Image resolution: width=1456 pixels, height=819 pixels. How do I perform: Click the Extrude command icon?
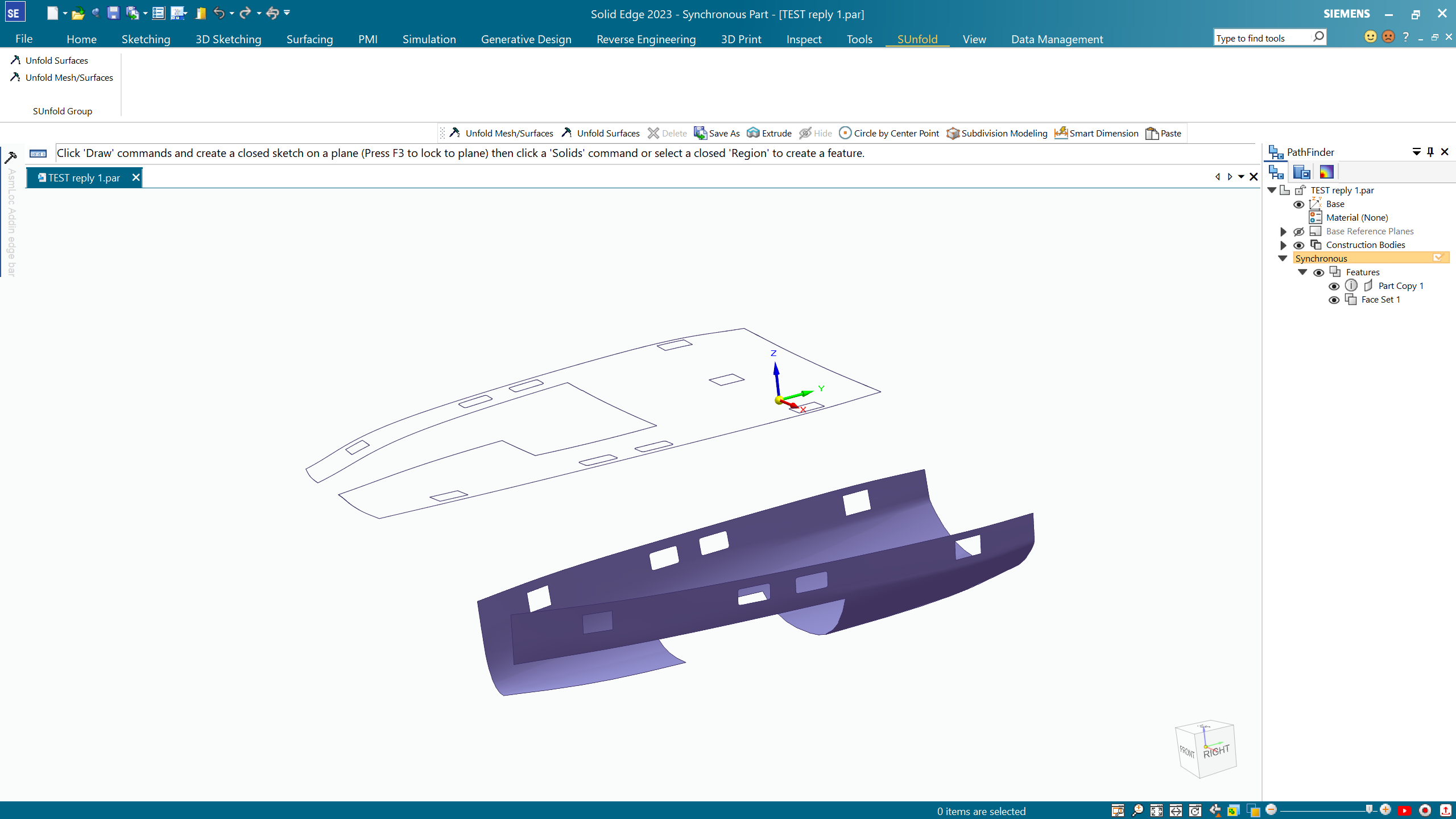tap(753, 133)
